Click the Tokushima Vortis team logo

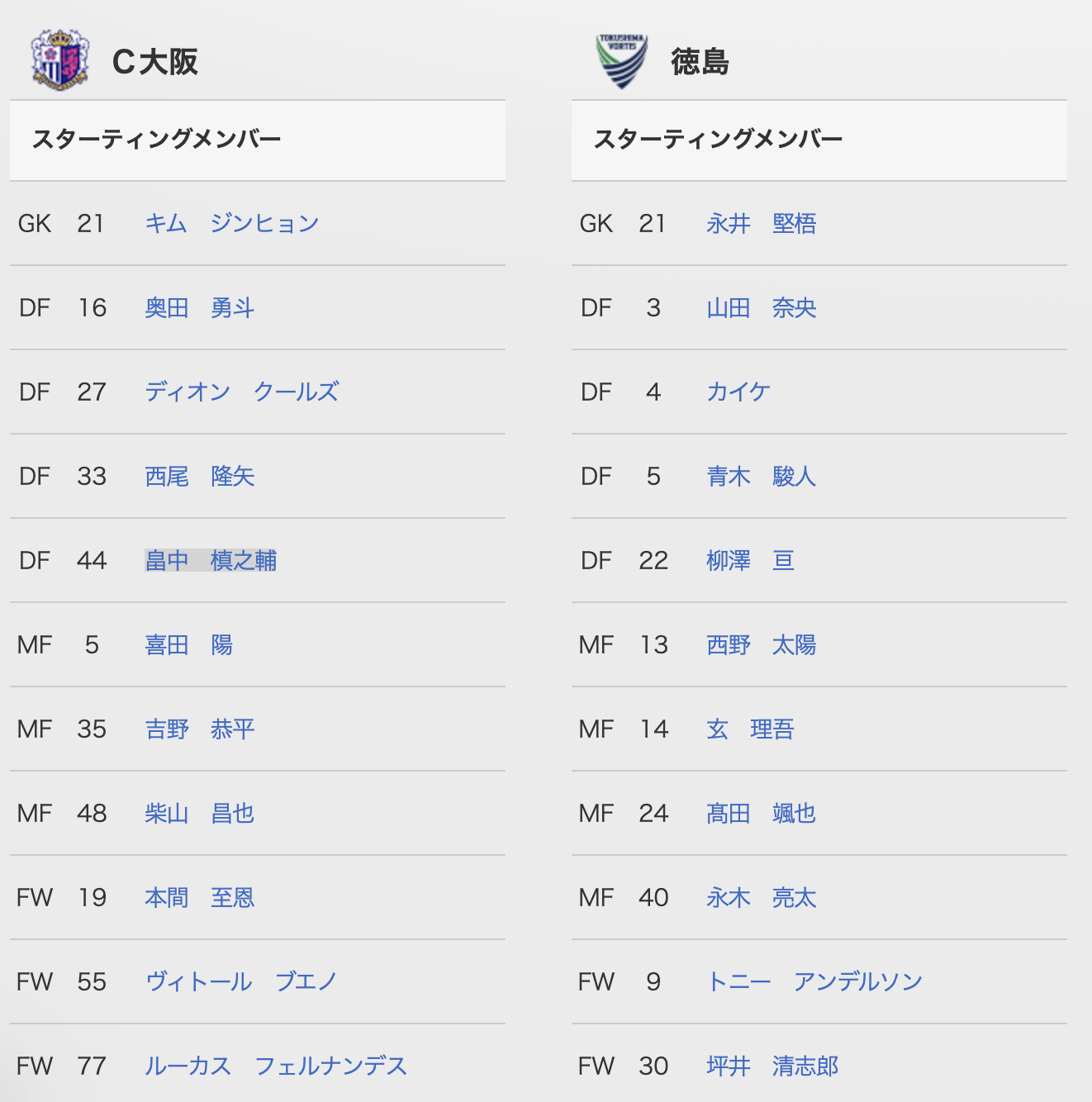[x=622, y=61]
